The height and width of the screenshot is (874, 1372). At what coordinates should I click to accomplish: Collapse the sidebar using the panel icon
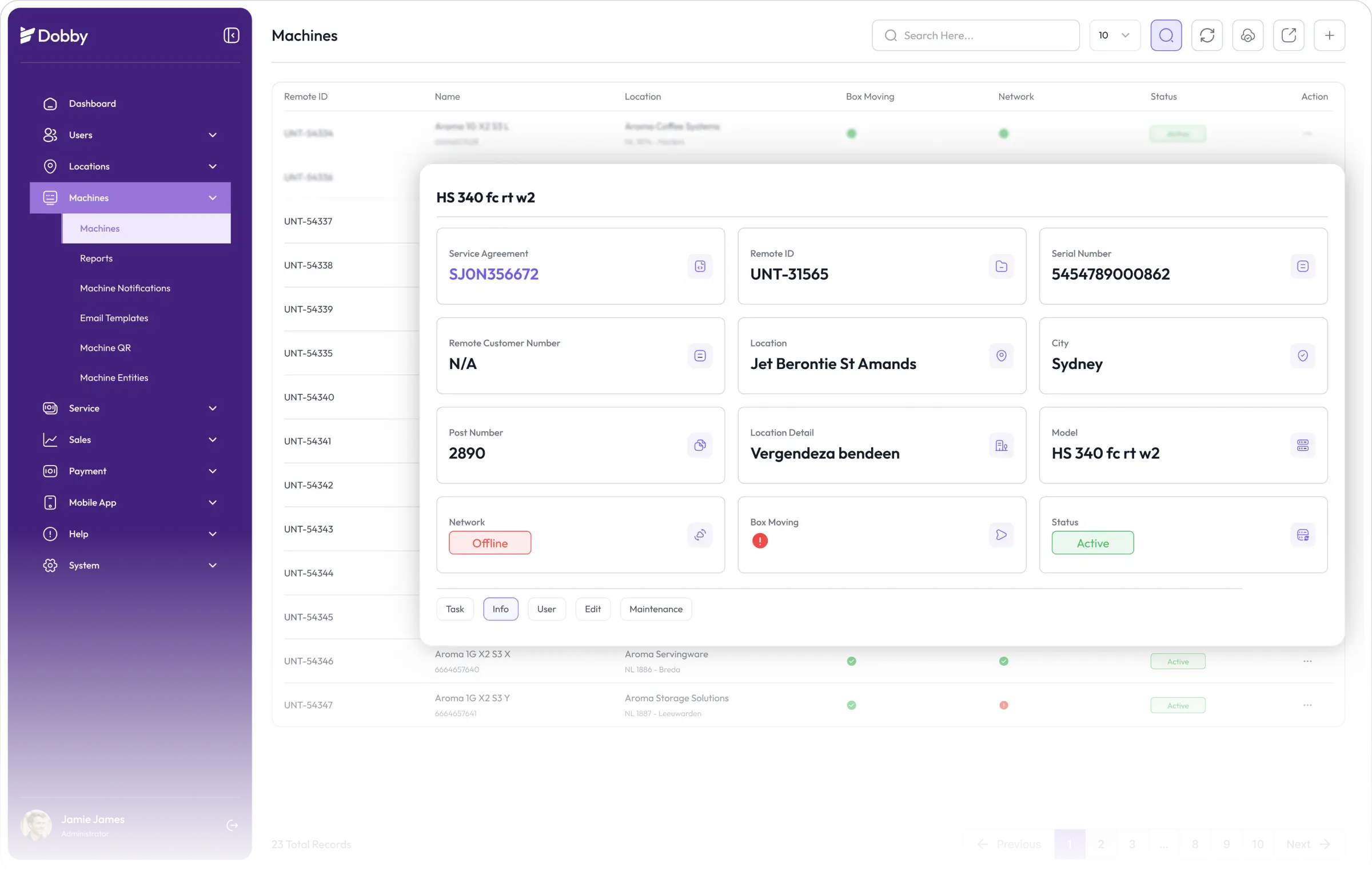coord(231,35)
